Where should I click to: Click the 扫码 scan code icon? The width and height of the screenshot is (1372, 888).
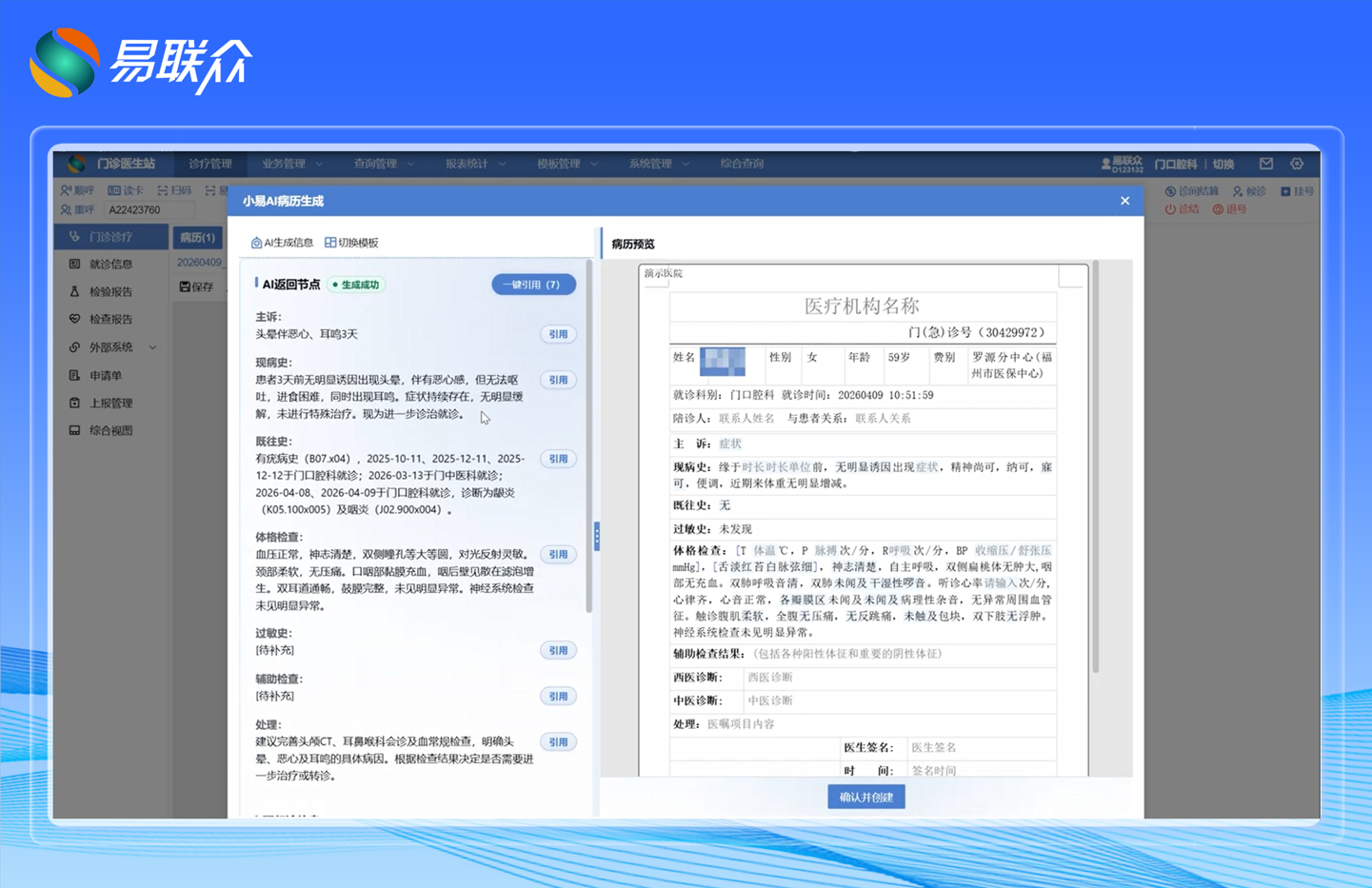click(x=163, y=190)
